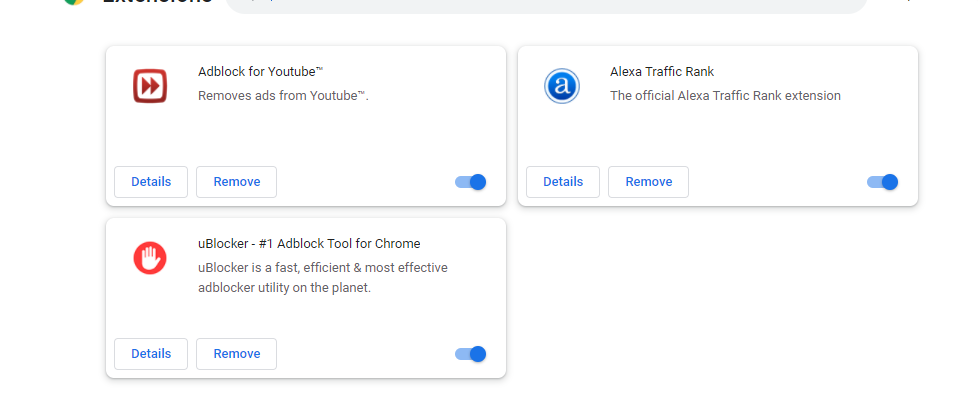Disable the Adblock for Youtube extension toggle
The width and height of the screenshot is (978, 409).
pos(471,182)
